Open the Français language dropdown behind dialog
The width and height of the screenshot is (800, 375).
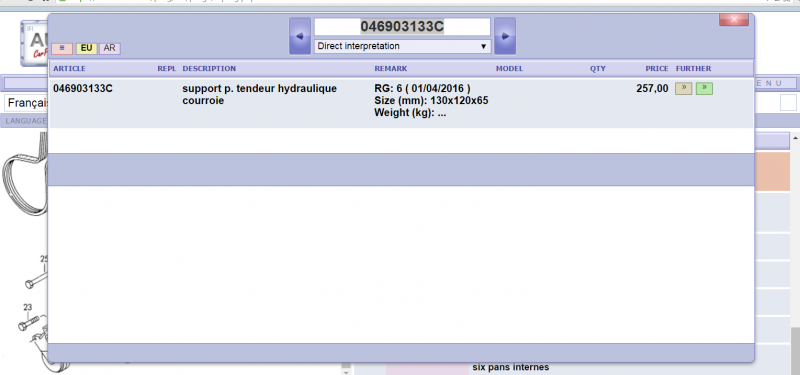(x=27, y=103)
